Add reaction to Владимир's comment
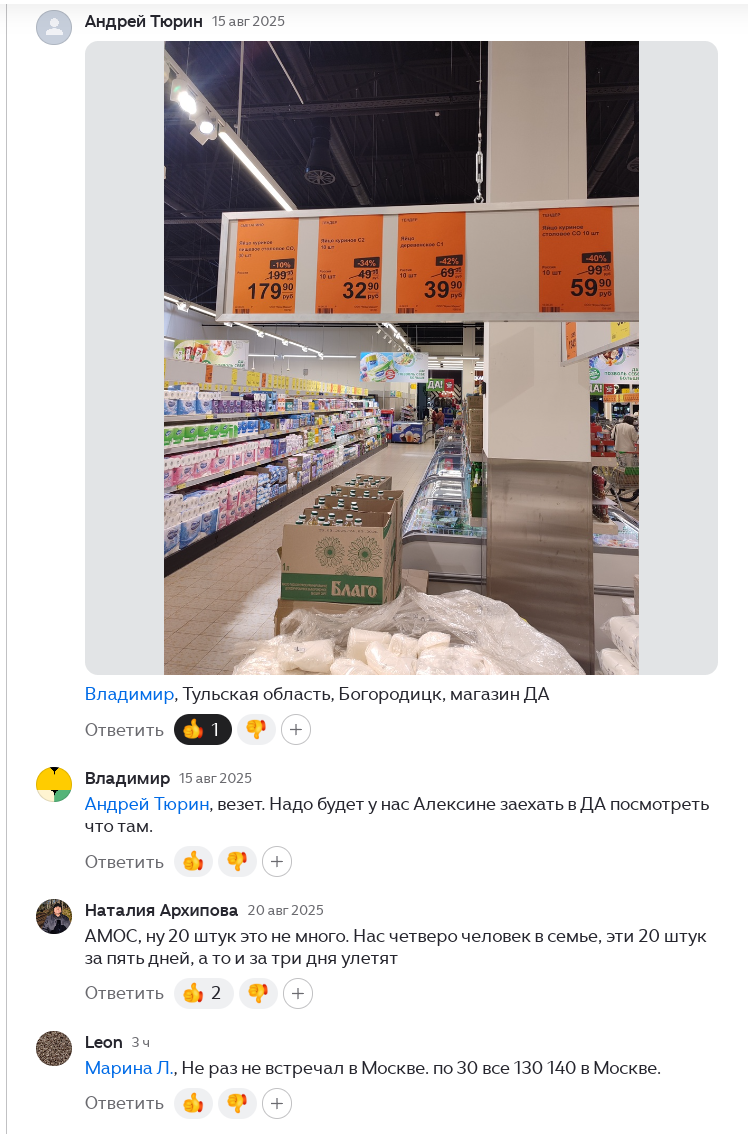 pos(277,861)
